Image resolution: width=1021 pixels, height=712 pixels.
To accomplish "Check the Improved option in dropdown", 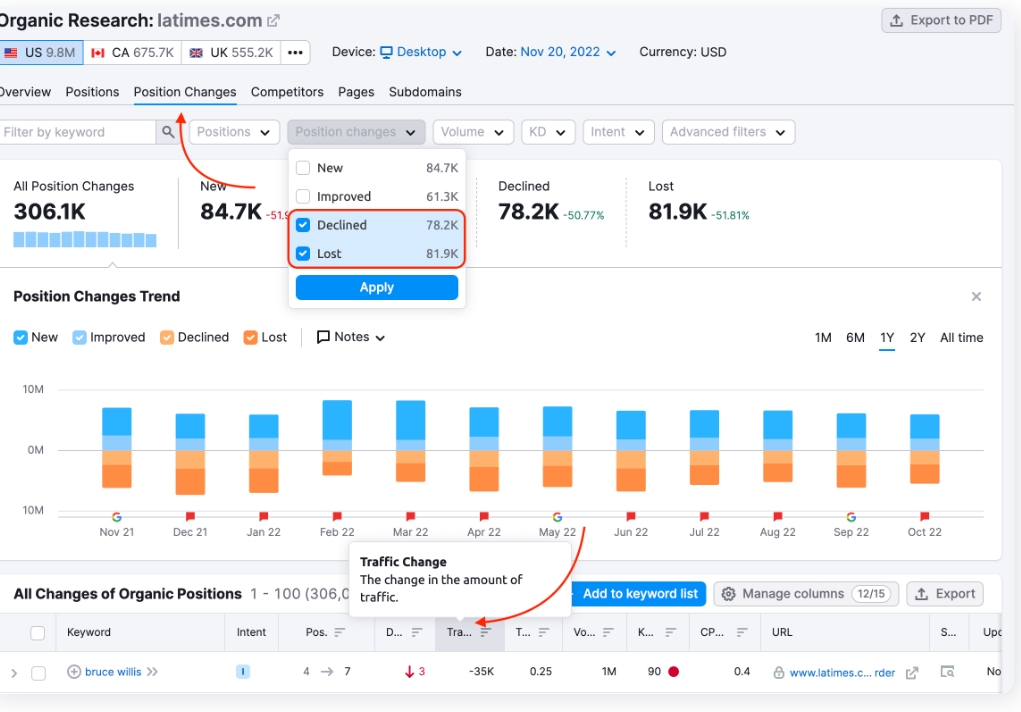I will pyautogui.click(x=303, y=197).
